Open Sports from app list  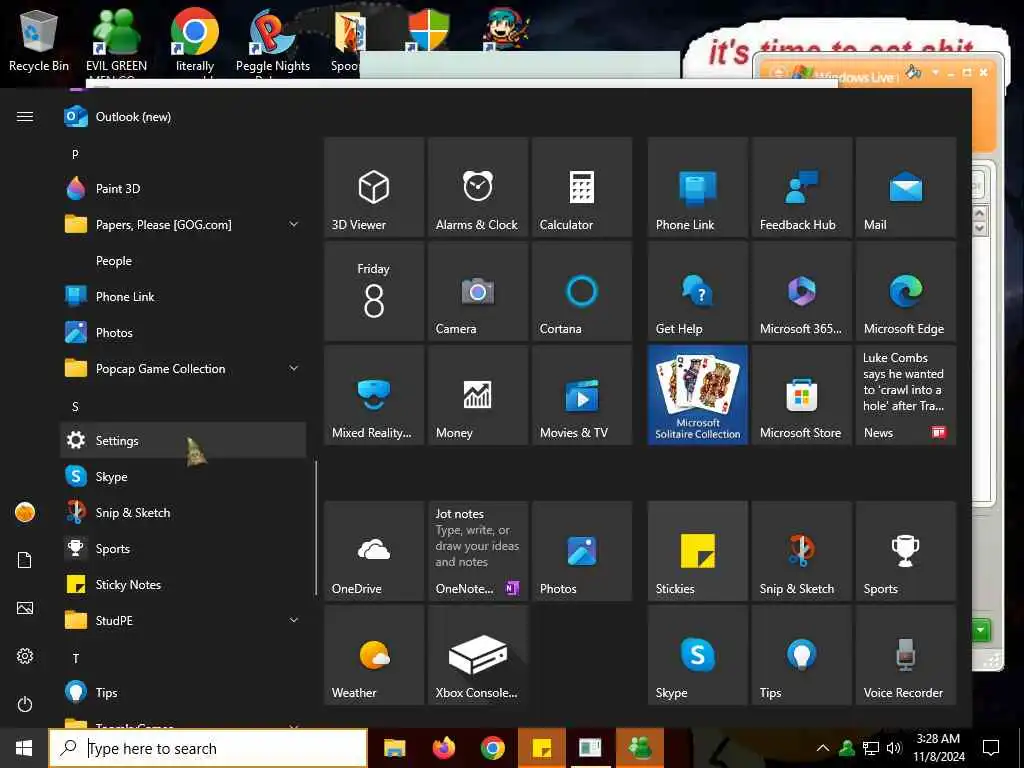tap(183, 549)
